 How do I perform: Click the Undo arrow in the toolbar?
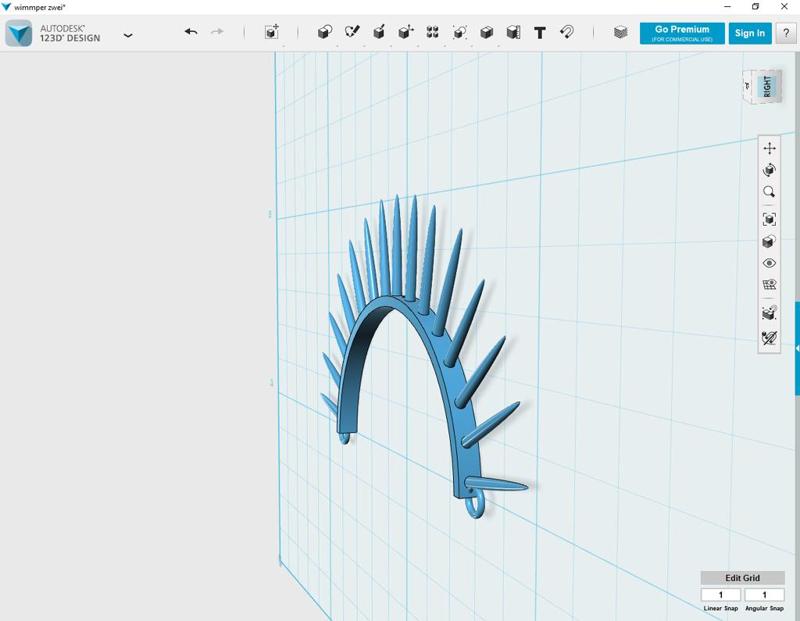(191, 32)
